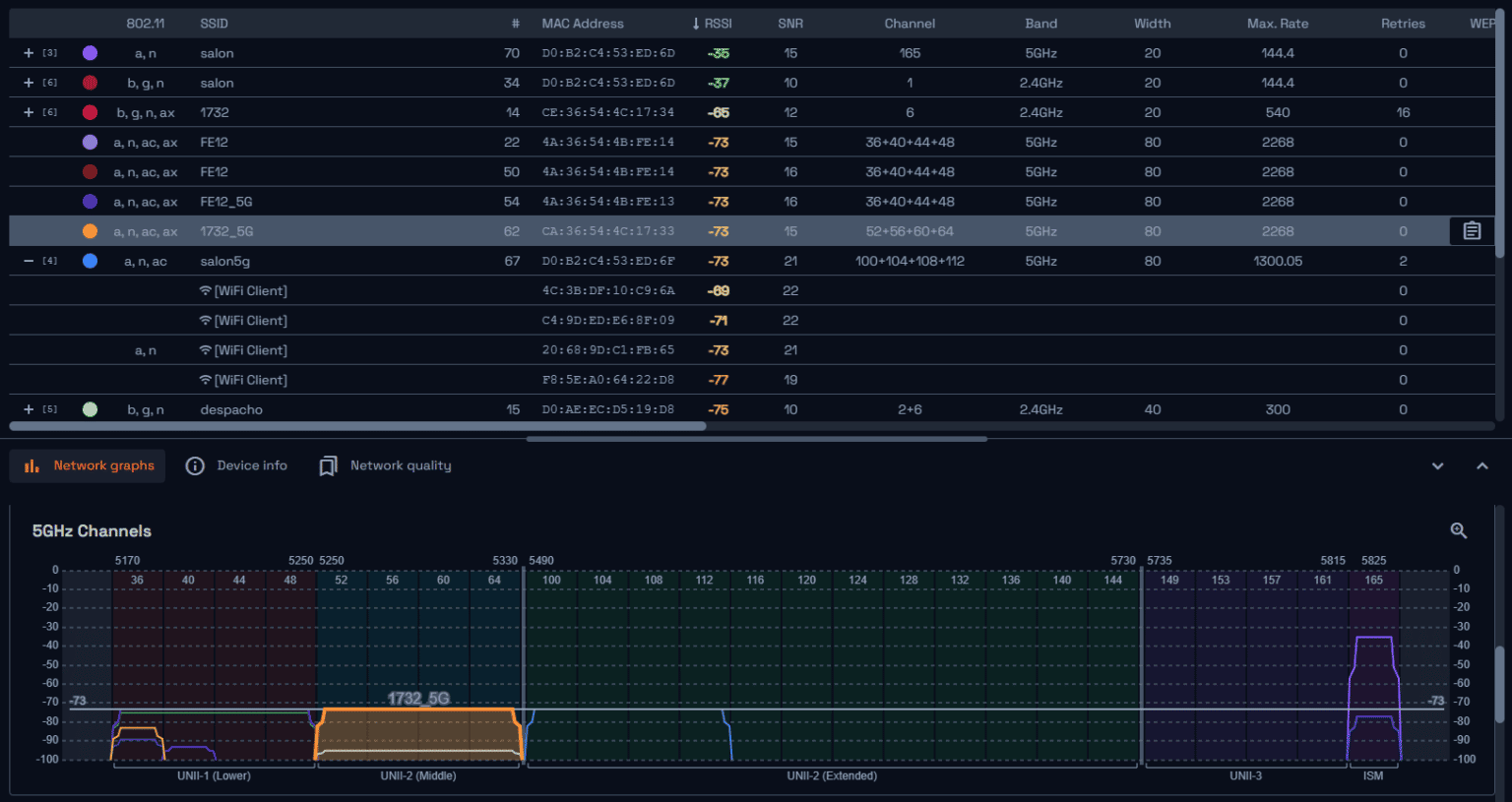The width and height of the screenshot is (1512, 802).
Task: Click the green status dot beside despacho
Action: point(90,408)
